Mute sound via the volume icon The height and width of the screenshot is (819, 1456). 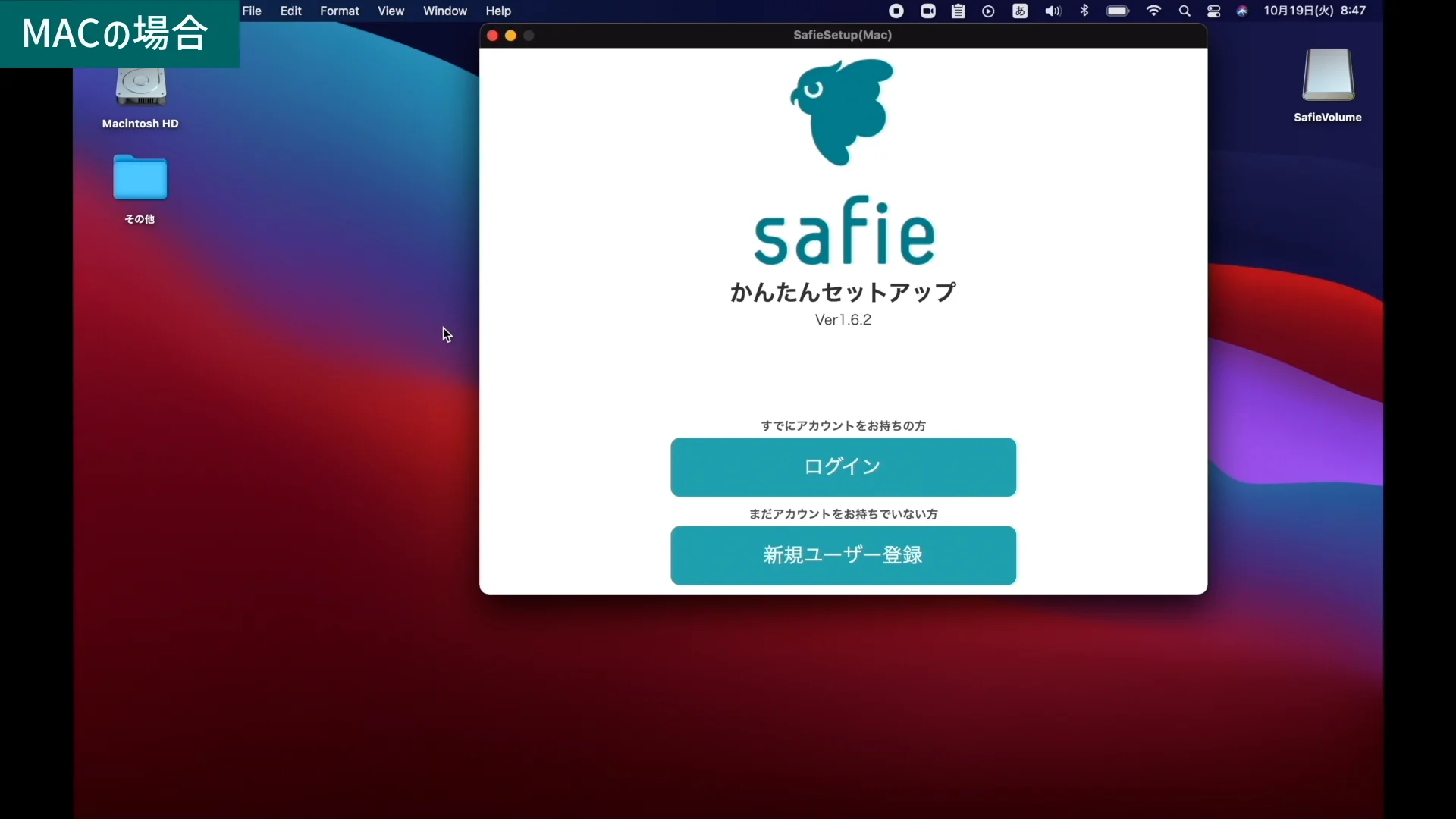coord(1052,11)
